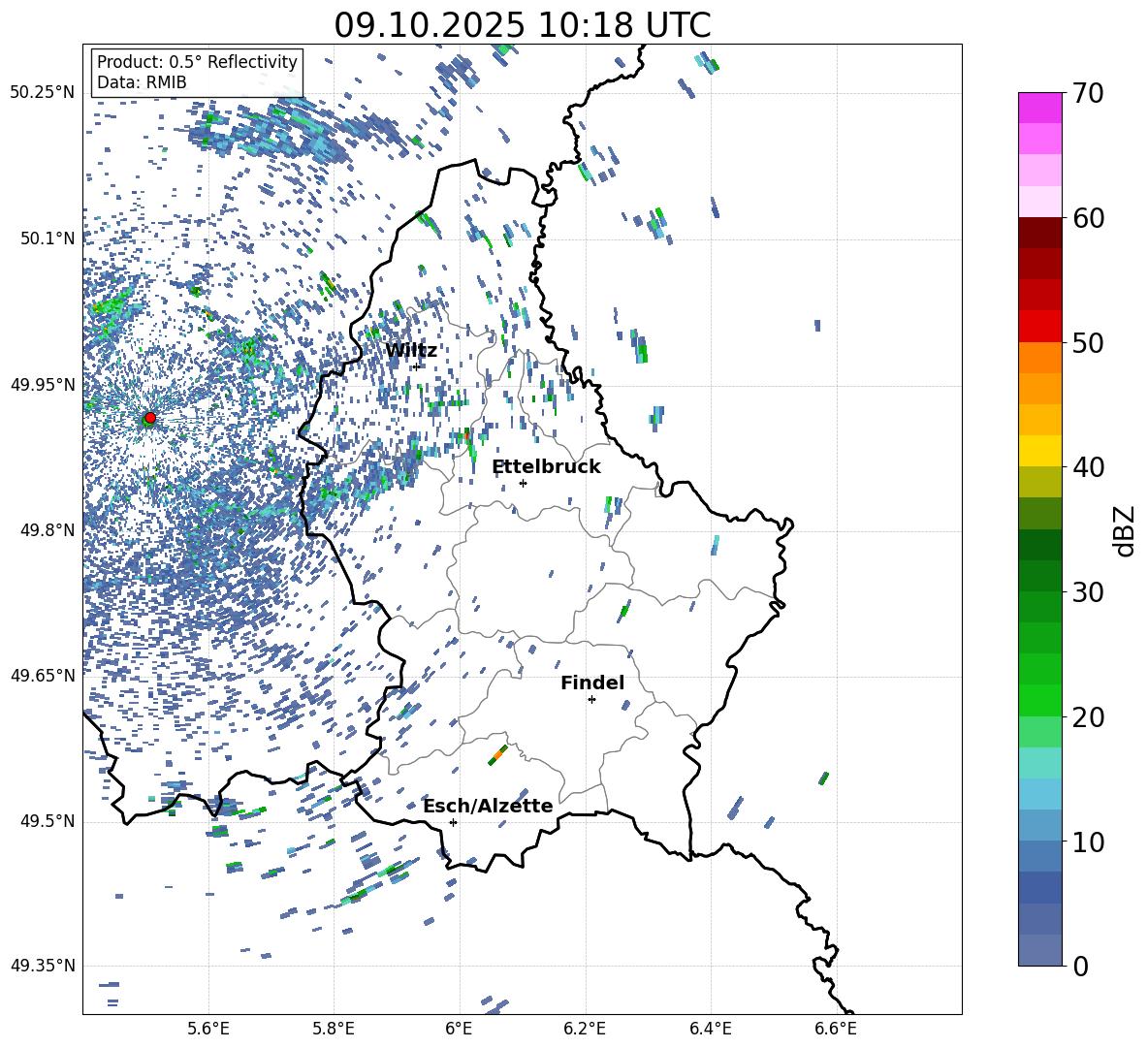Viewport: 1148px width, 1048px height.
Task: Select the Ettelbruck city label
Action: pos(545,467)
